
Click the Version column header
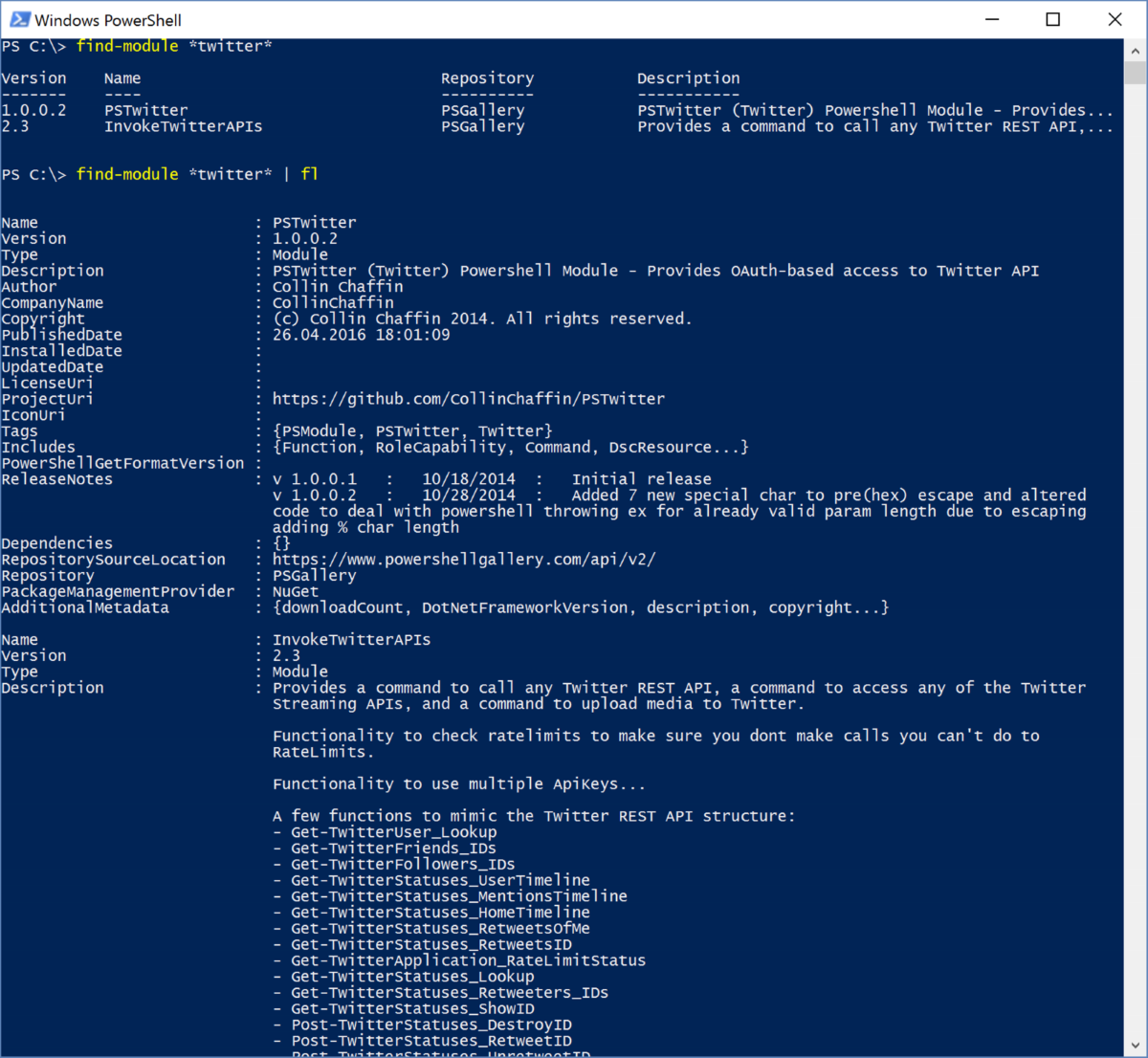click(x=33, y=77)
